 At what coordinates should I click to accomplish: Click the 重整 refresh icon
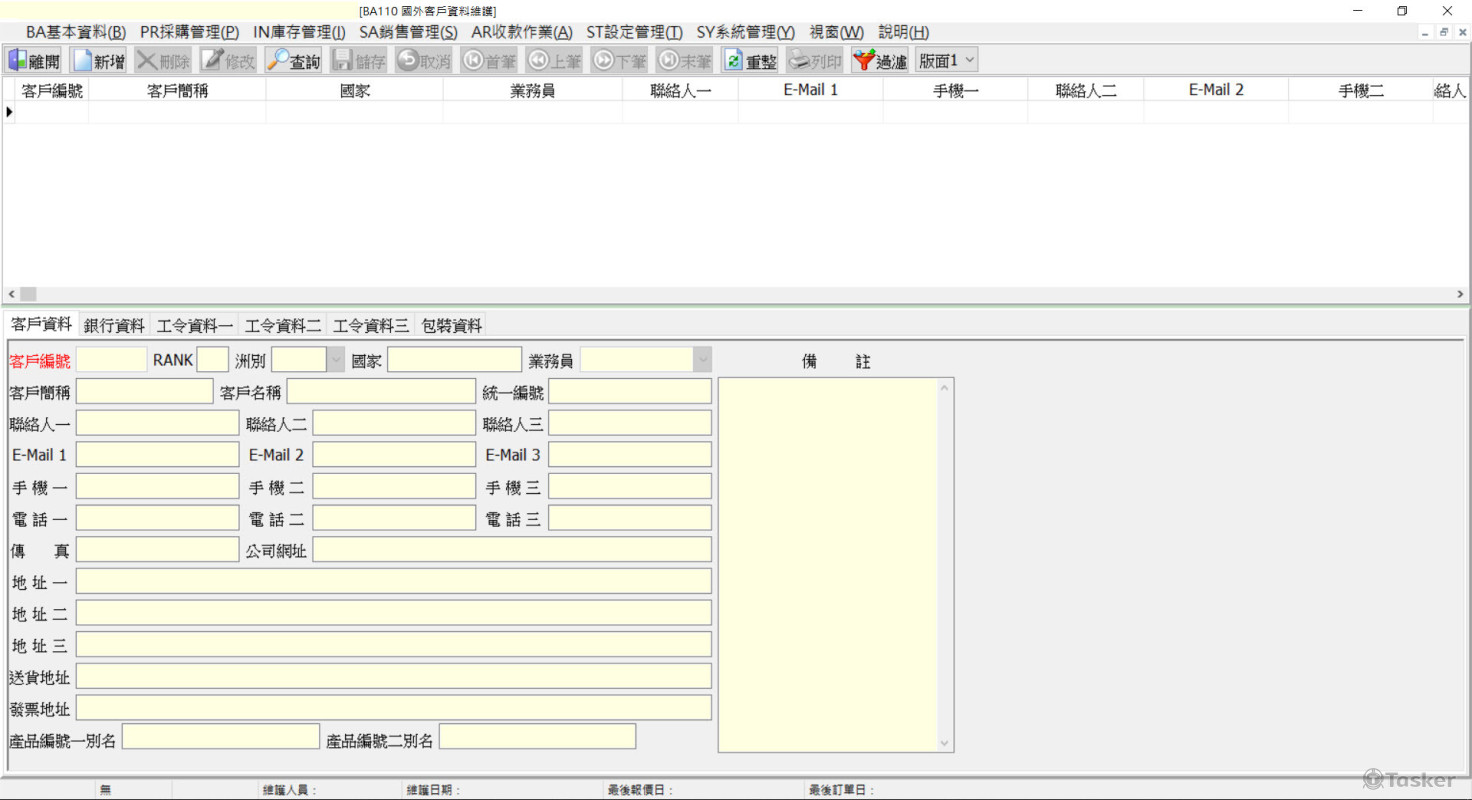coord(734,61)
